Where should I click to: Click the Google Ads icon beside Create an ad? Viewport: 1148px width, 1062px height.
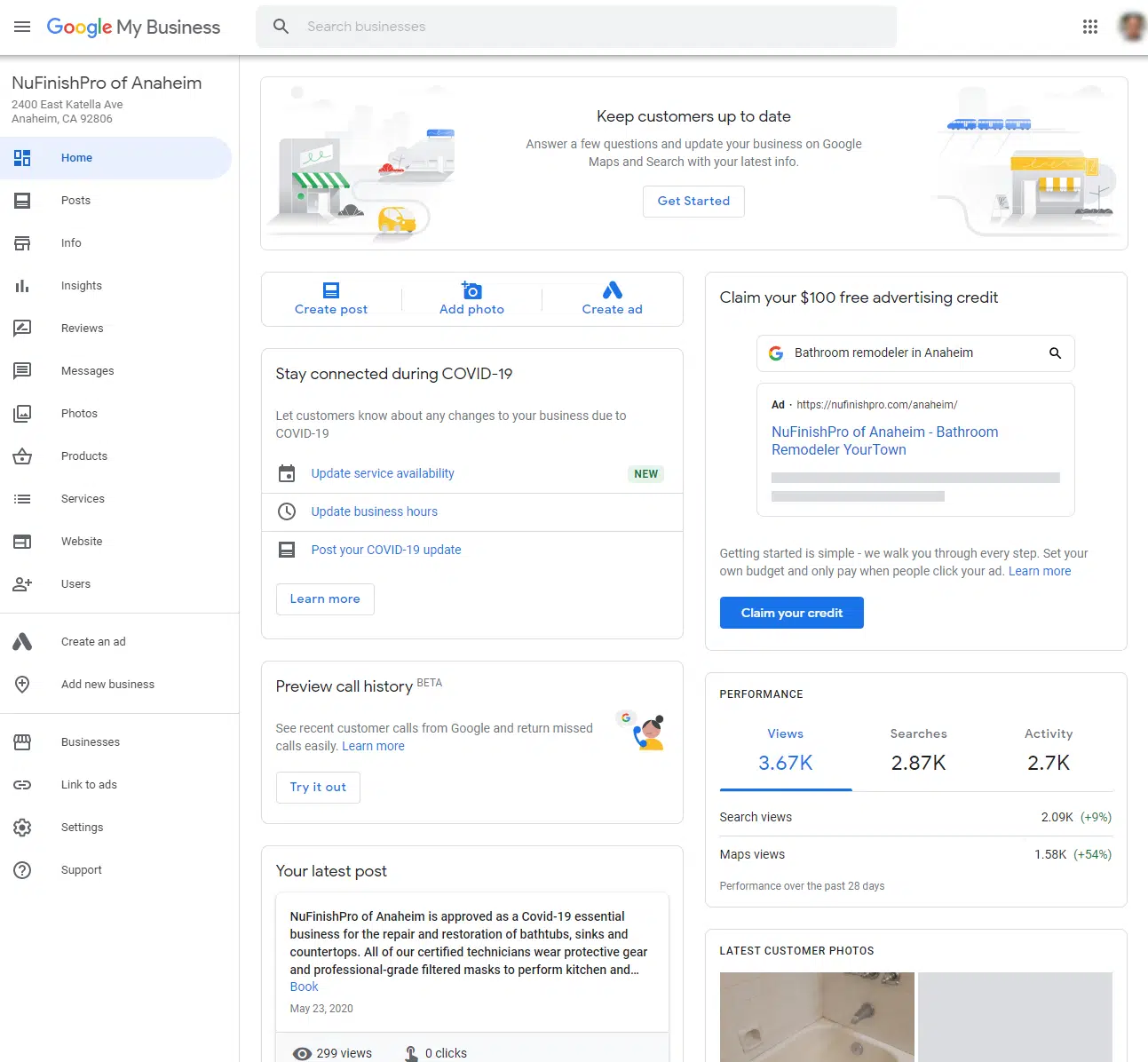point(22,642)
